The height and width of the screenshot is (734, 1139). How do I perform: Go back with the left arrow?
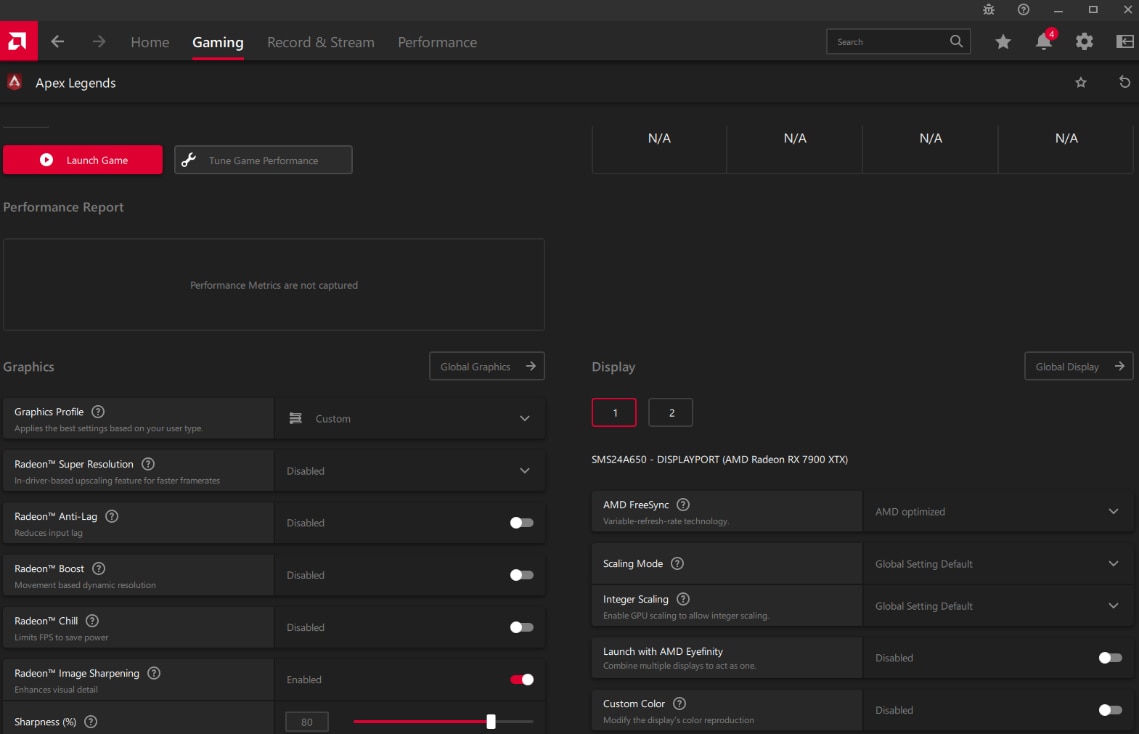tap(57, 41)
